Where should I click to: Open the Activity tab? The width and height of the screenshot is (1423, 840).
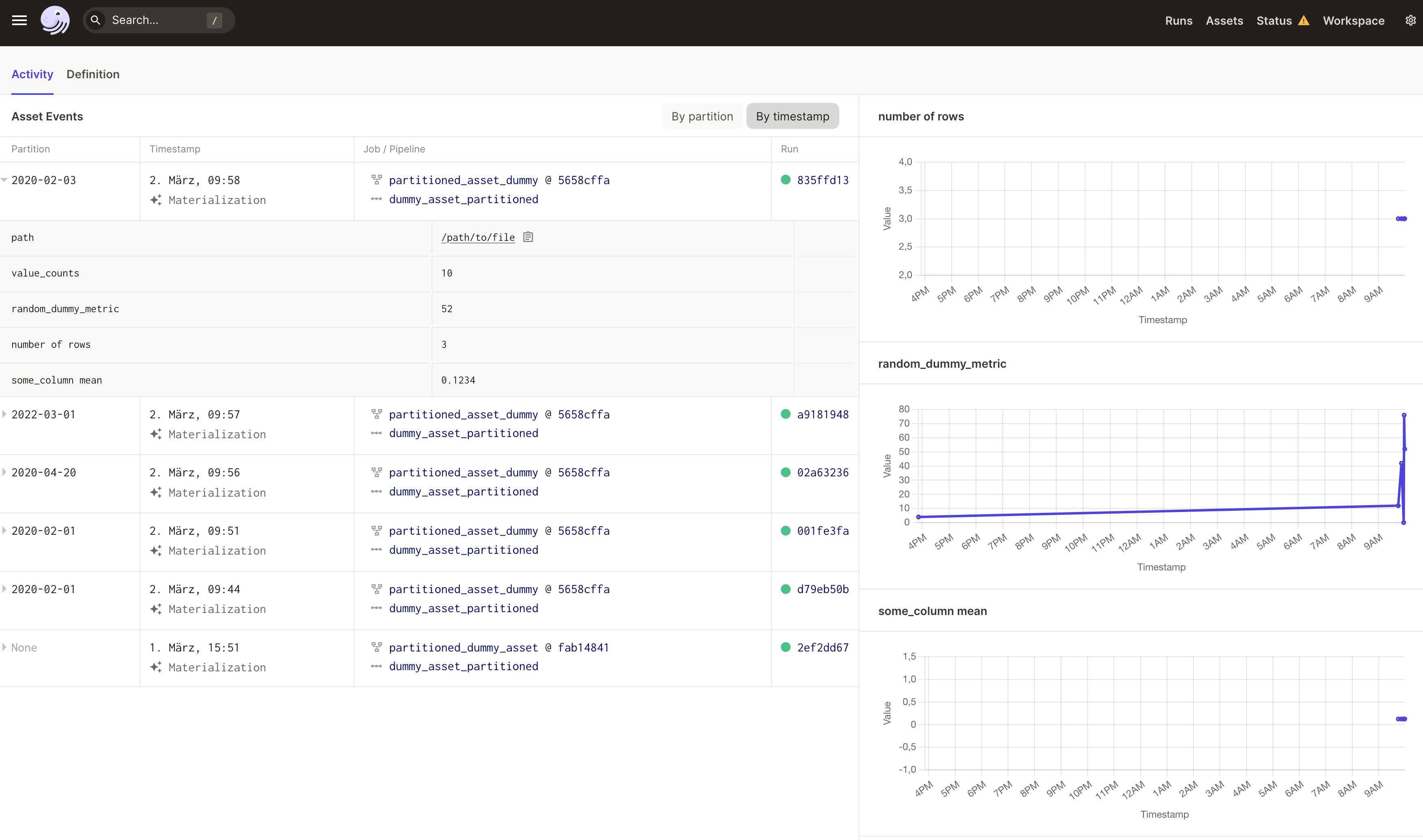pyautogui.click(x=33, y=74)
